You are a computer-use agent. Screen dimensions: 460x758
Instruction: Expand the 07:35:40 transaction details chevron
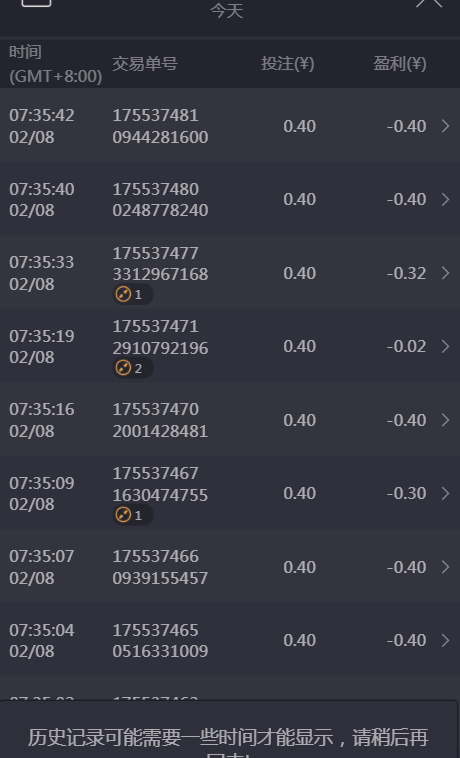(446, 199)
